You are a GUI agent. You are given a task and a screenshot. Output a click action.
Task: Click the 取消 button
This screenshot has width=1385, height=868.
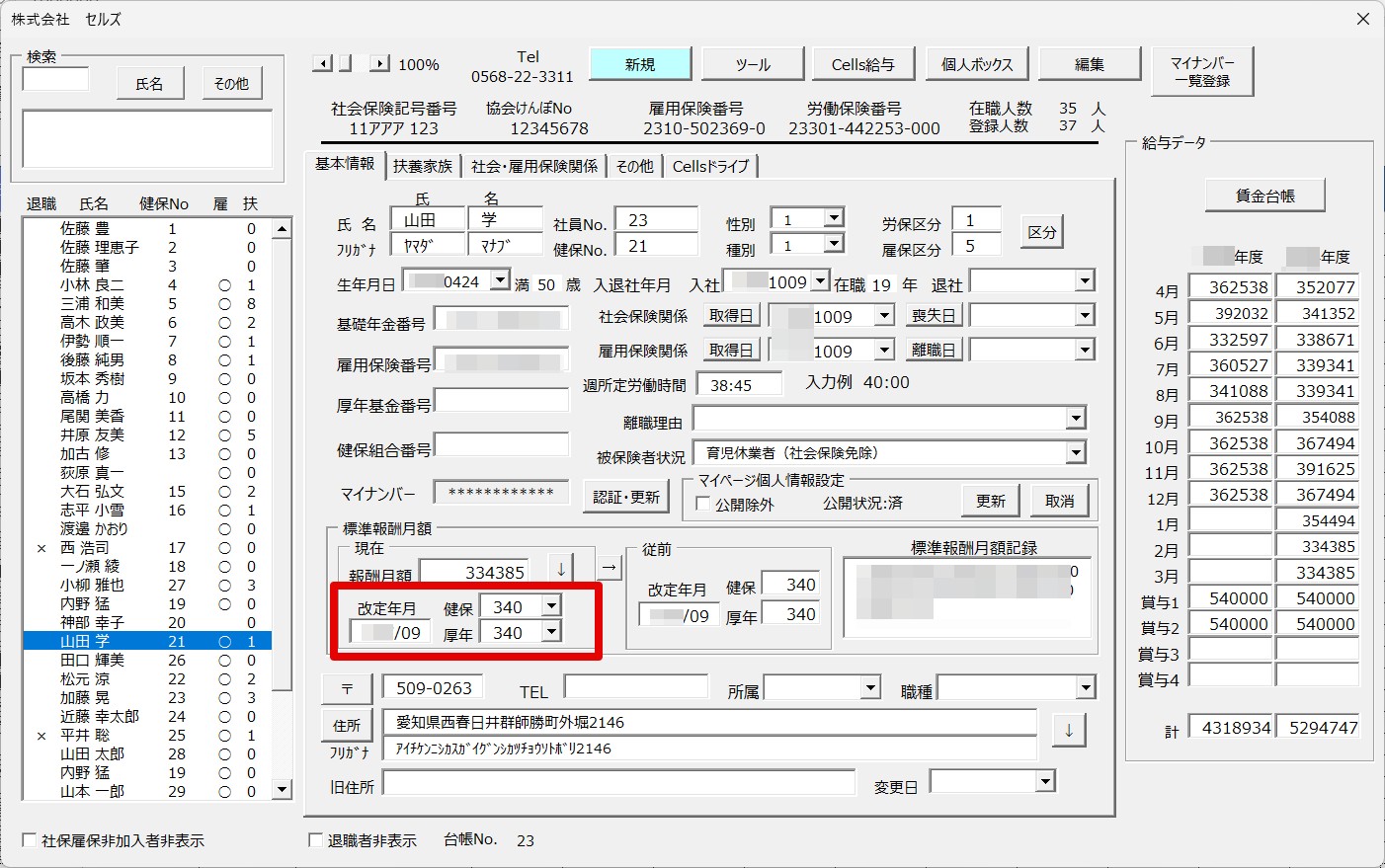[1060, 501]
